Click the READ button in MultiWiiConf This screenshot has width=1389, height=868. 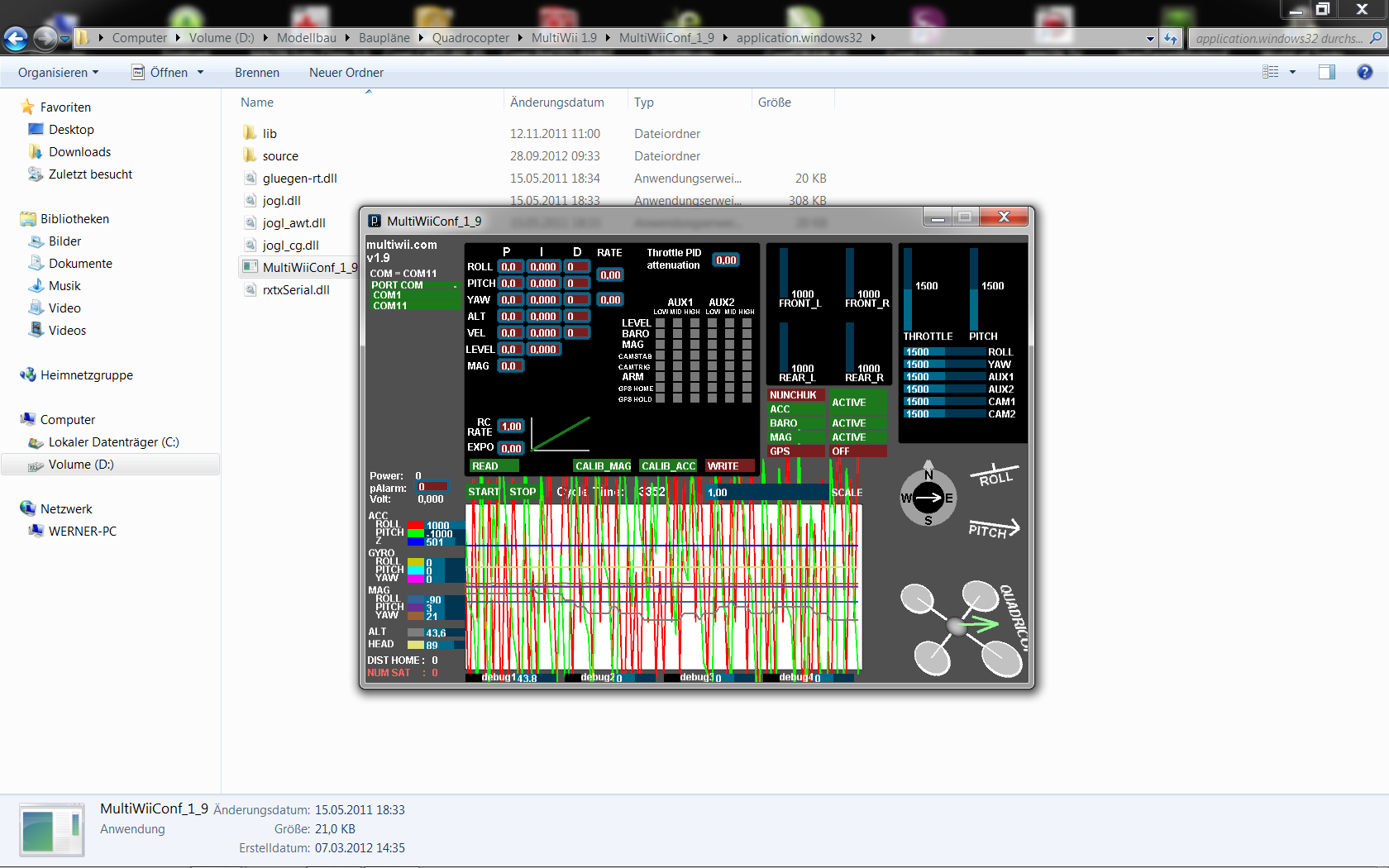coord(494,466)
